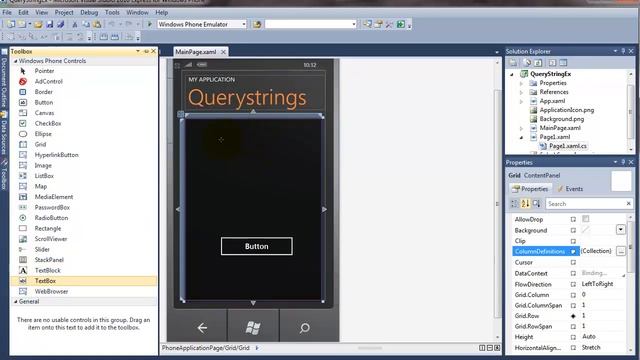This screenshot has width=640, height=360.
Task: Click the PhoneApplicationPage/Grid/Grid breadcrumb path
Action: (205, 348)
